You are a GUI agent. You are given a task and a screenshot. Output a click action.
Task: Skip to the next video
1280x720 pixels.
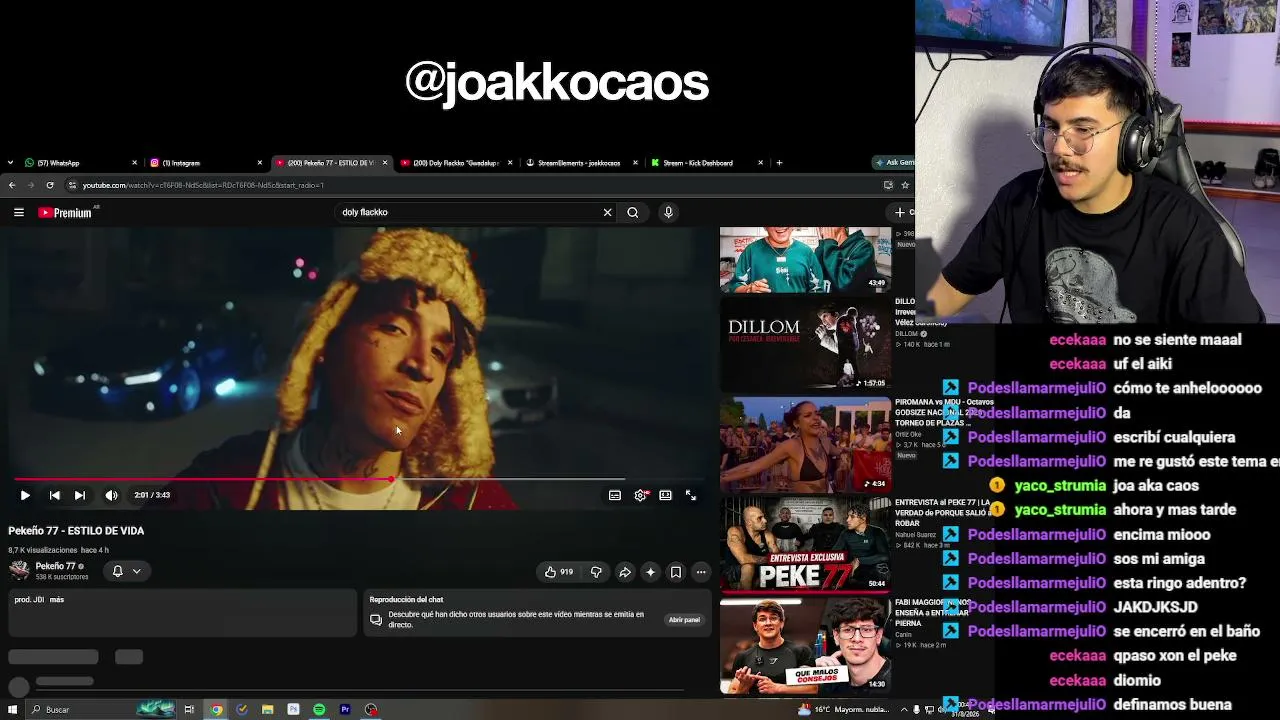click(x=80, y=495)
